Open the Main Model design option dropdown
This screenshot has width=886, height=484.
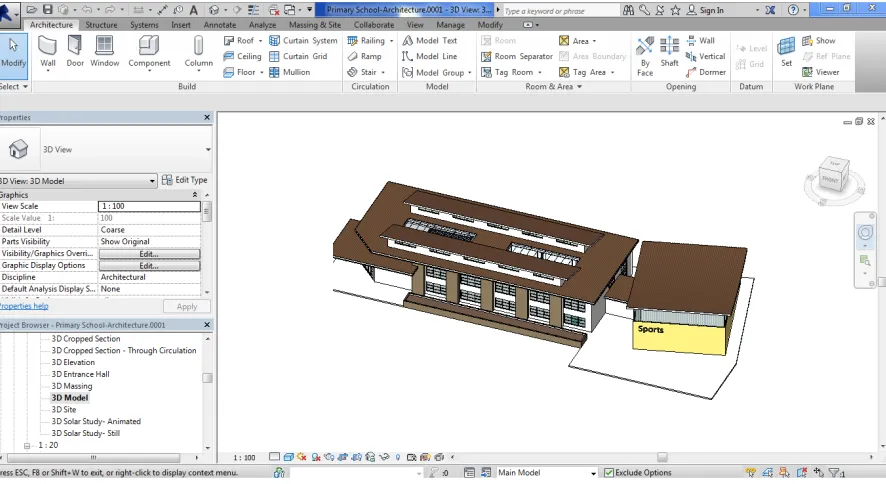(593, 473)
